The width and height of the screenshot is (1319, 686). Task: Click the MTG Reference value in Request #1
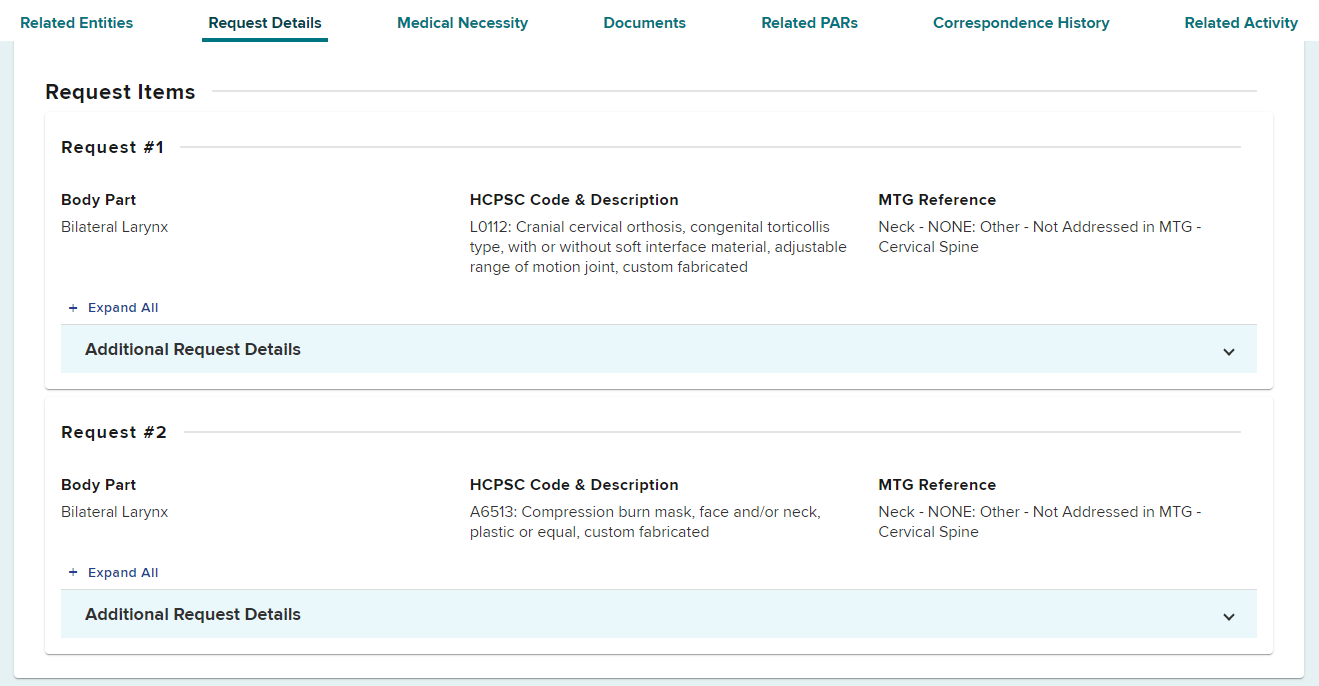point(1039,237)
